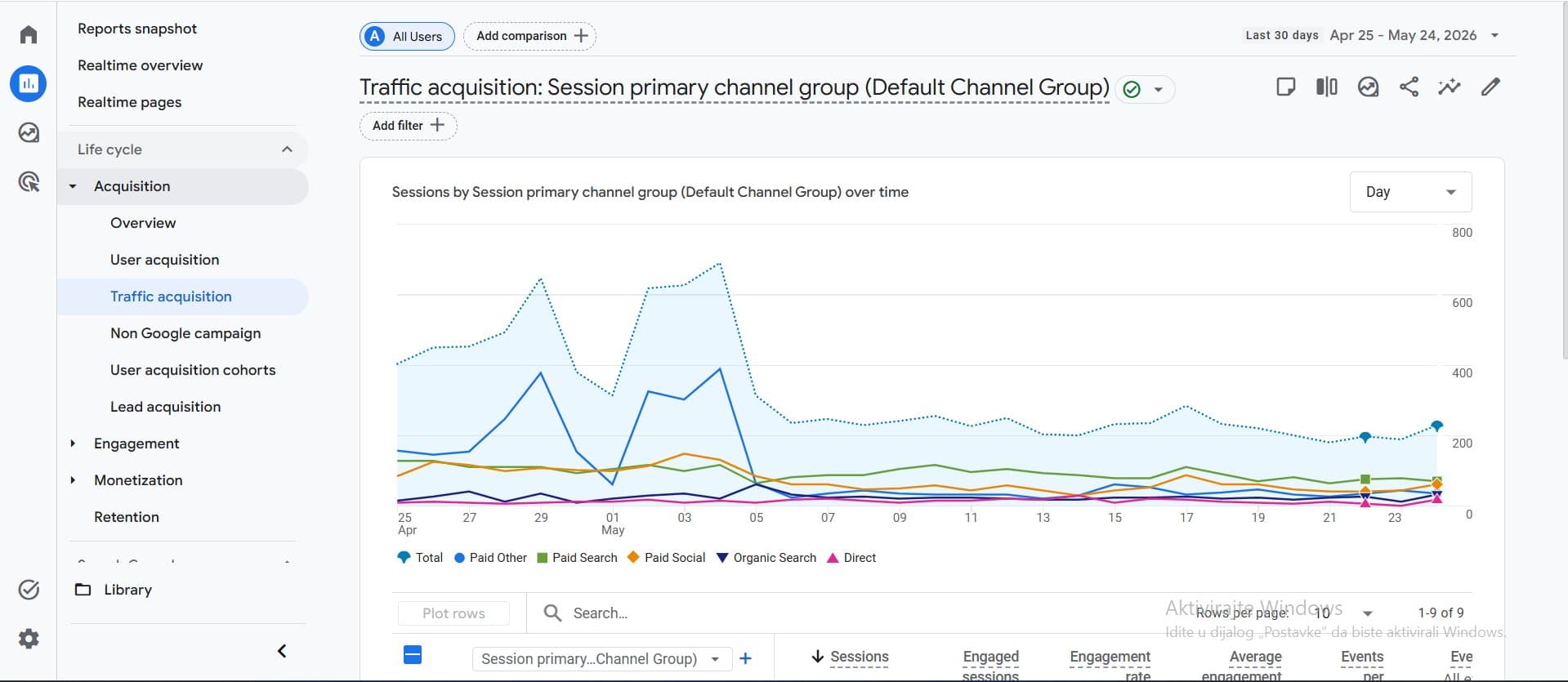Open User acquisition report
The image size is (1568, 682).
(165, 260)
